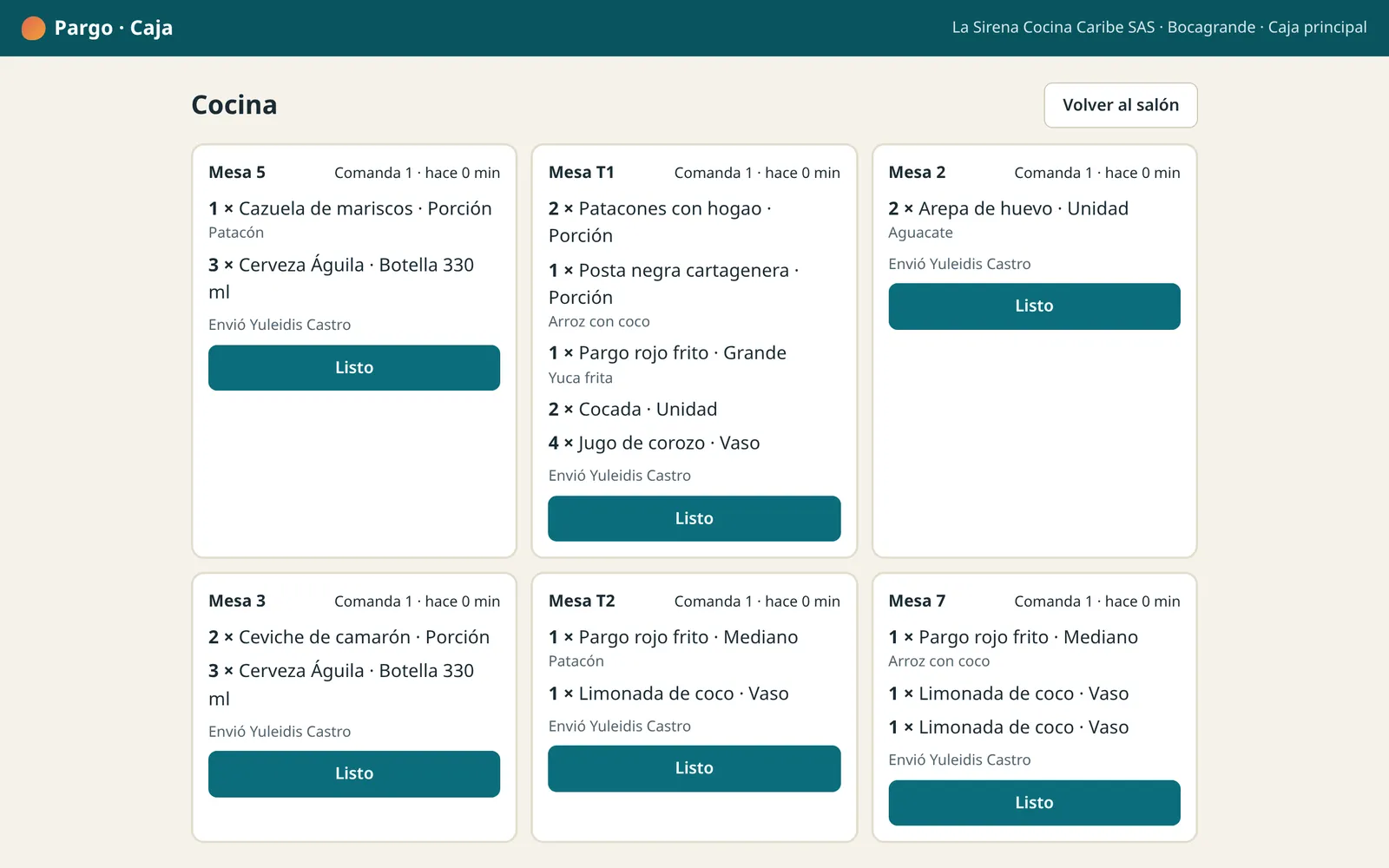Select the Pargo · Caja header title
The image size is (1389, 868).
[114, 28]
